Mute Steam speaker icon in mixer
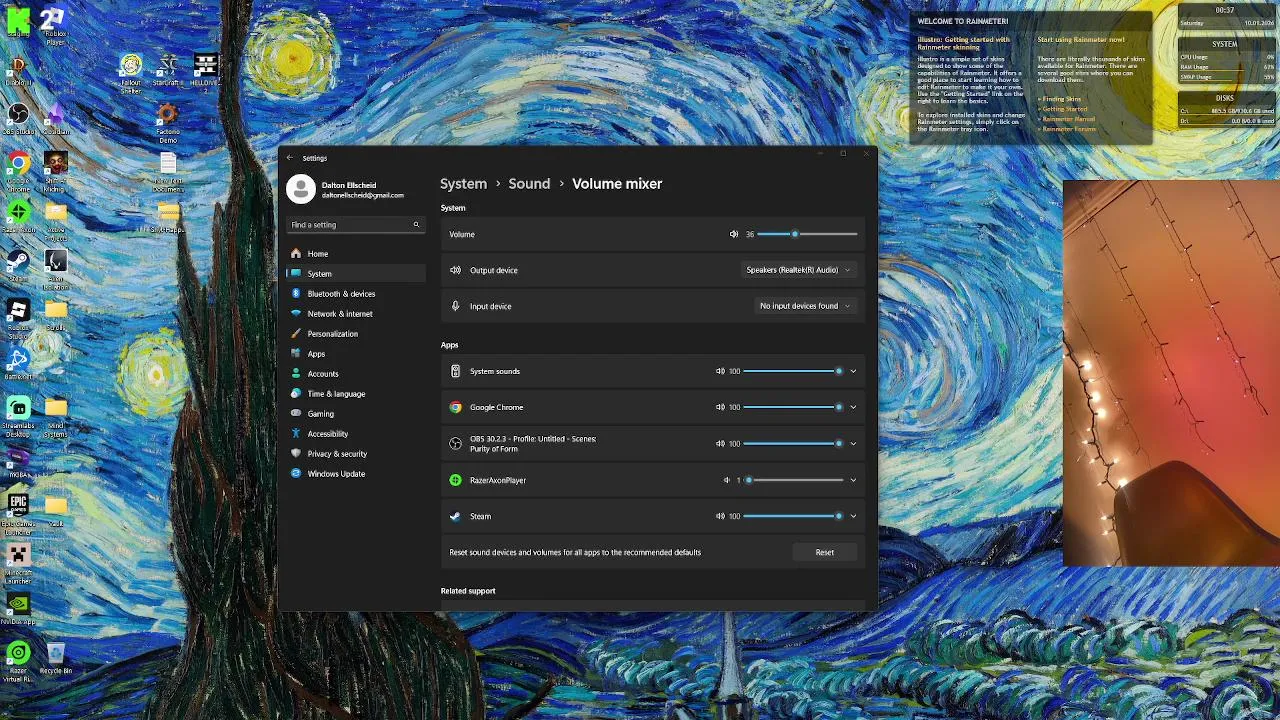The height and width of the screenshot is (720, 1280). coord(720,516)
